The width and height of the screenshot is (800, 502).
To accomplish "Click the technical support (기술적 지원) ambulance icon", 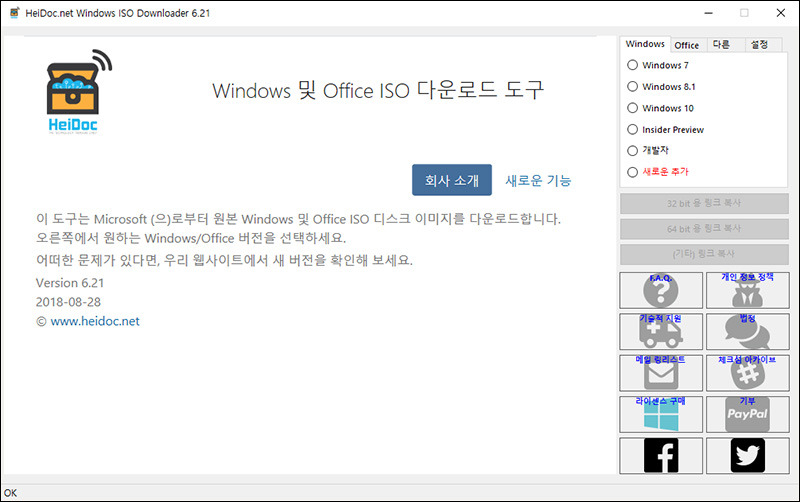I will point(661,332).
